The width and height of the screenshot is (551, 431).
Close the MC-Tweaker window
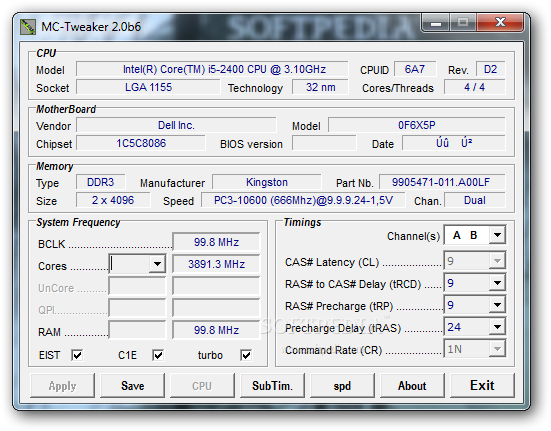pos(500,23)
